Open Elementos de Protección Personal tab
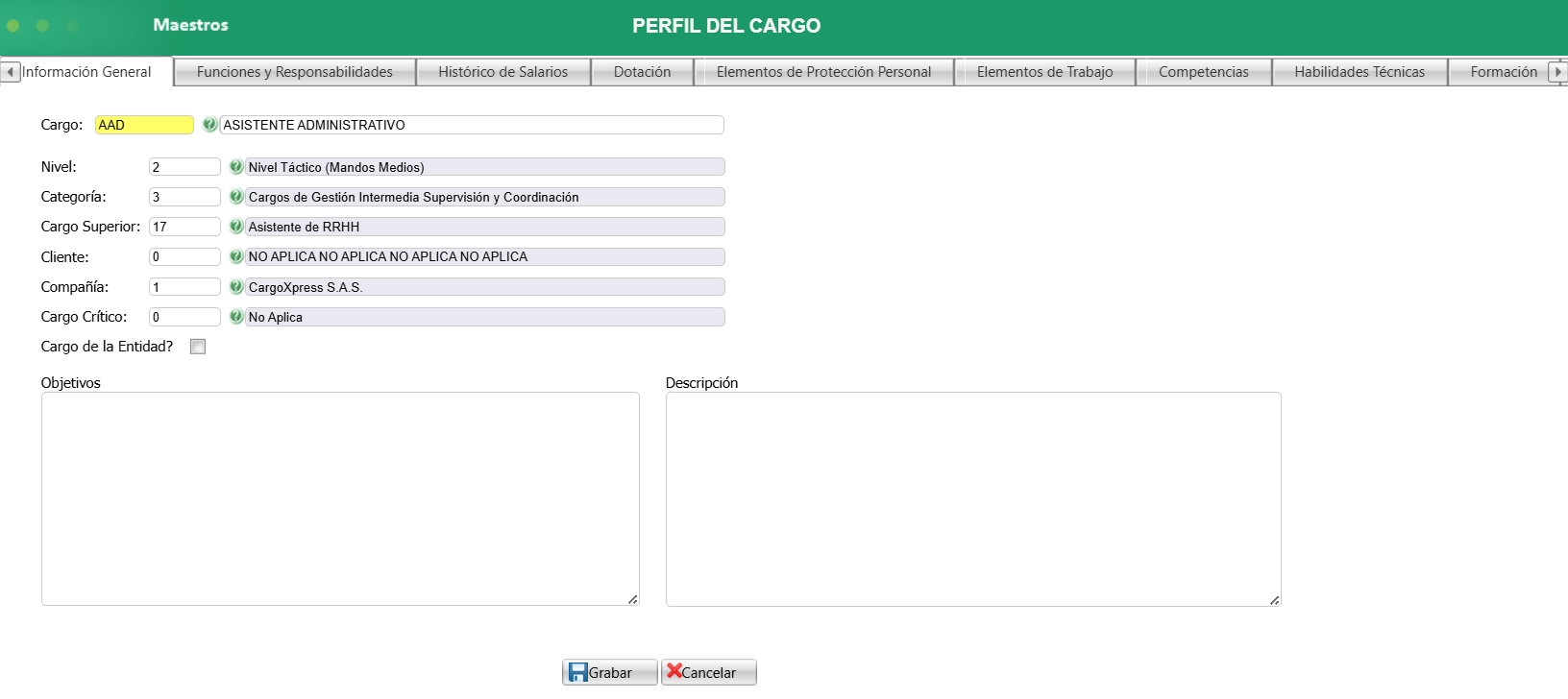This screenshot has width=1568, height=699. point(824,72)
